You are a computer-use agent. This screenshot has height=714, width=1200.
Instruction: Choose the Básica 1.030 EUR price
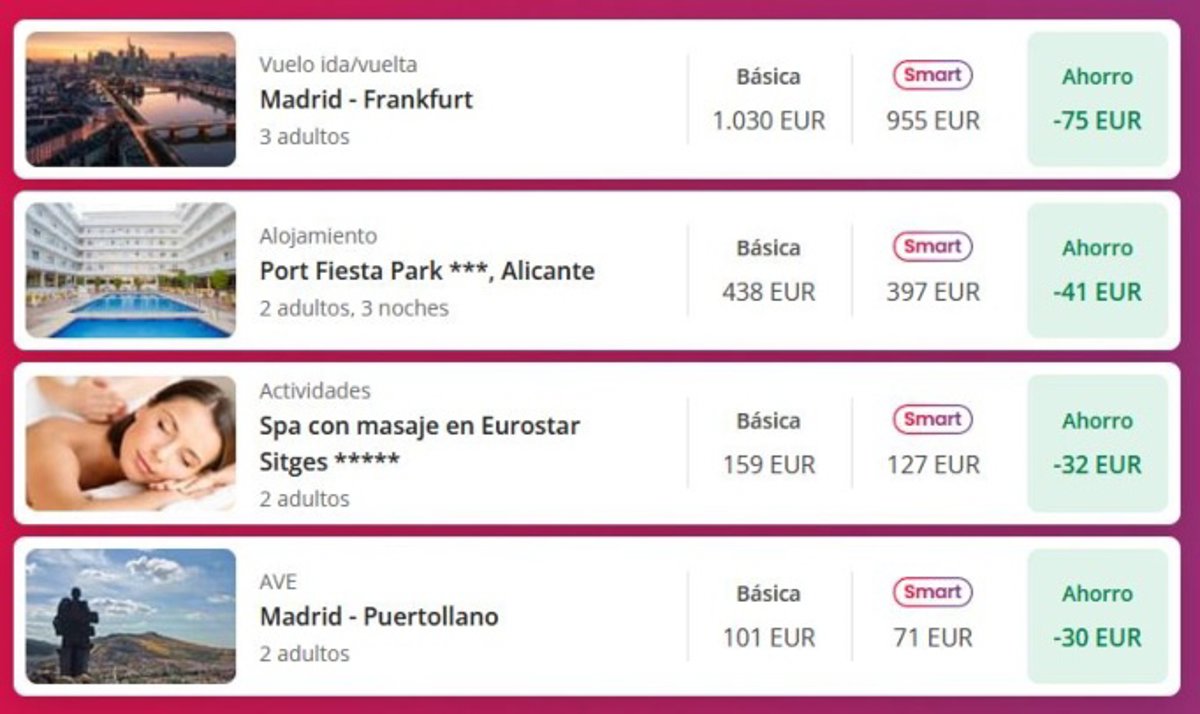click(768, 121)
